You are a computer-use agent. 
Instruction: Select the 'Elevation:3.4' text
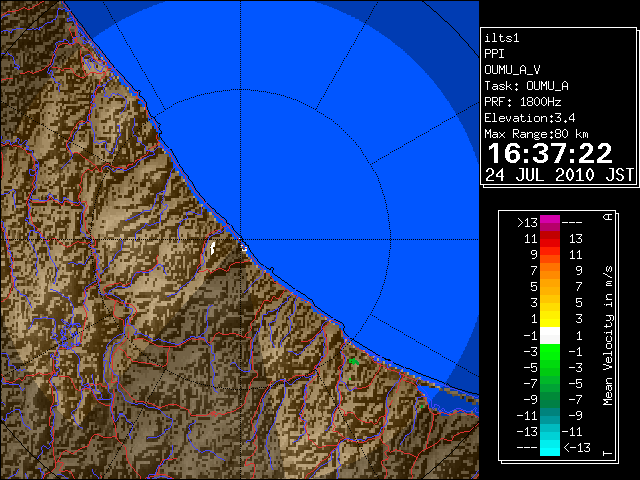click(530, 118)
